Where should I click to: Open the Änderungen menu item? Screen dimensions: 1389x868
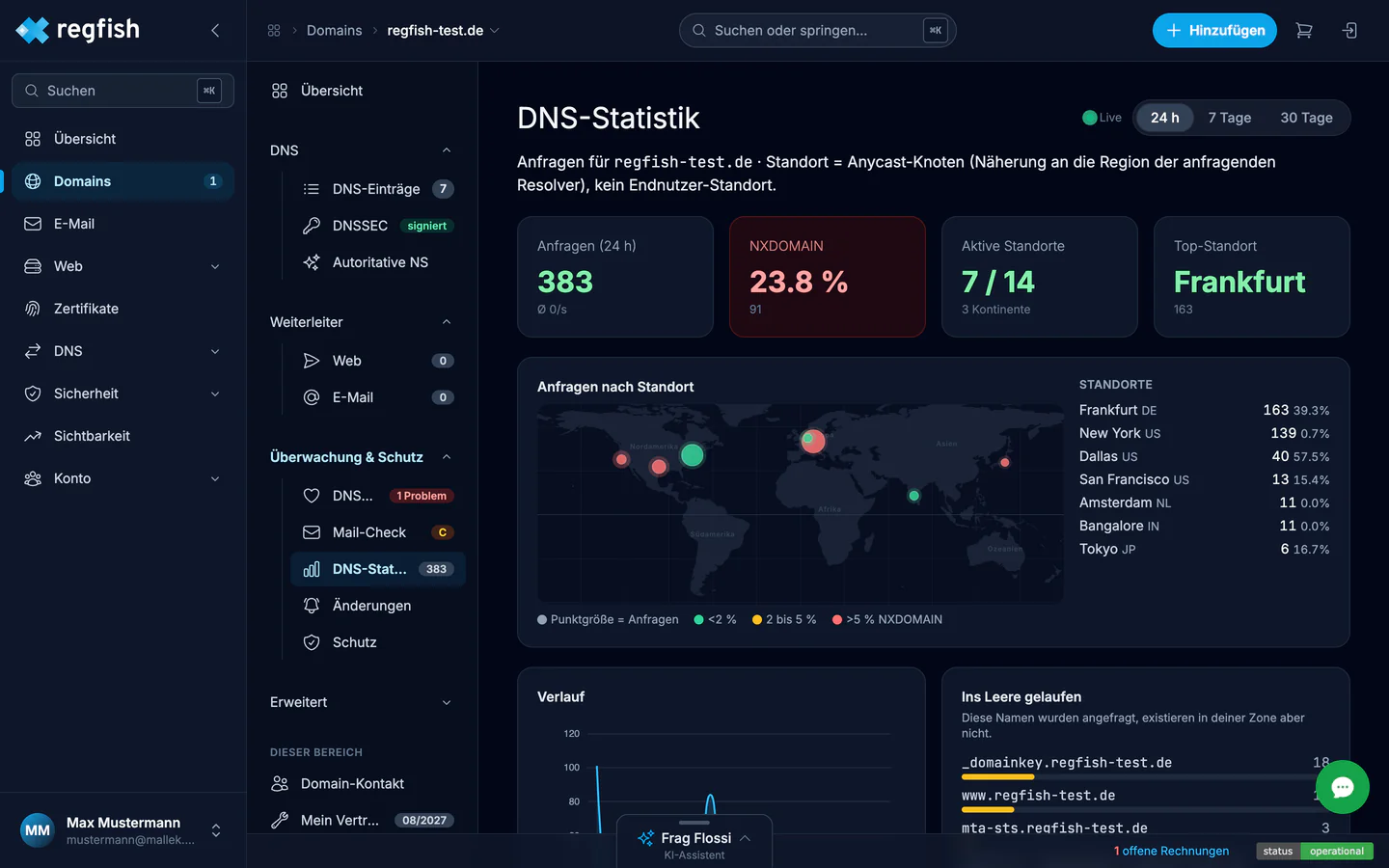(x=377, y=606)
